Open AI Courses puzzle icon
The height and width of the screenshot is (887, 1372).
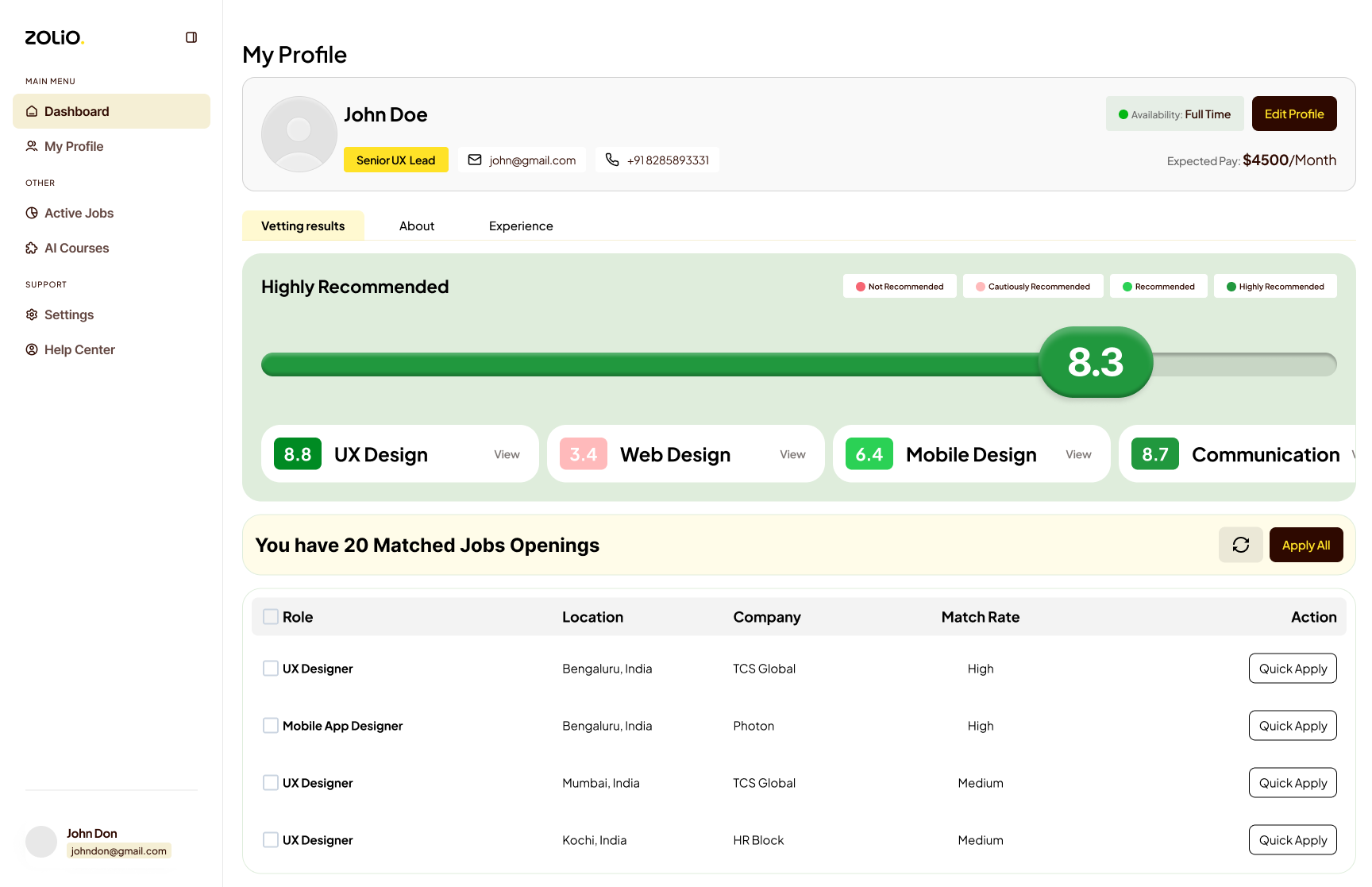click(32, 248)
